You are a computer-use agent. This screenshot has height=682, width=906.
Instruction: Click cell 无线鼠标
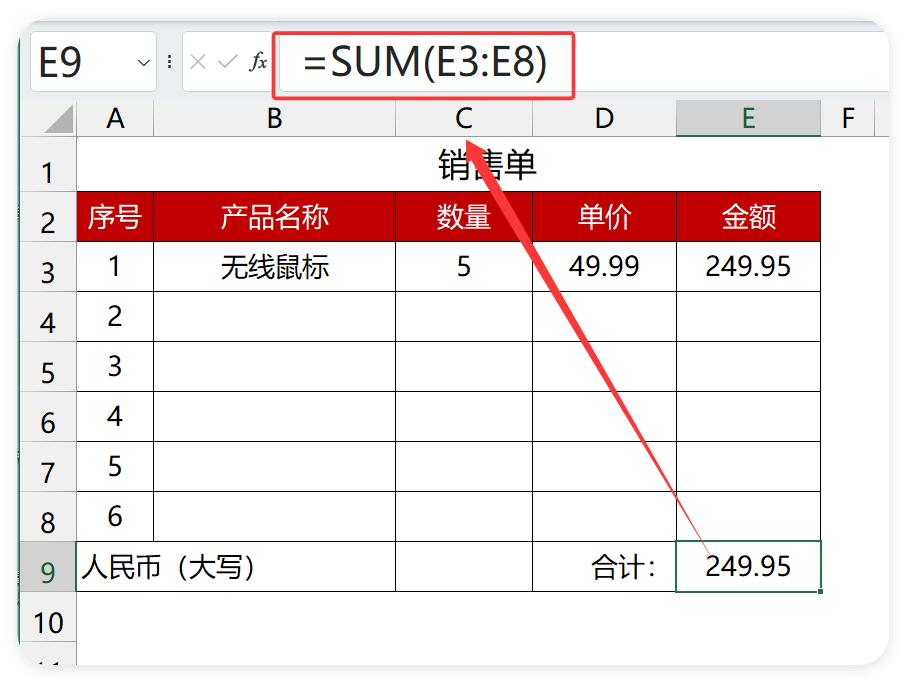274,266
